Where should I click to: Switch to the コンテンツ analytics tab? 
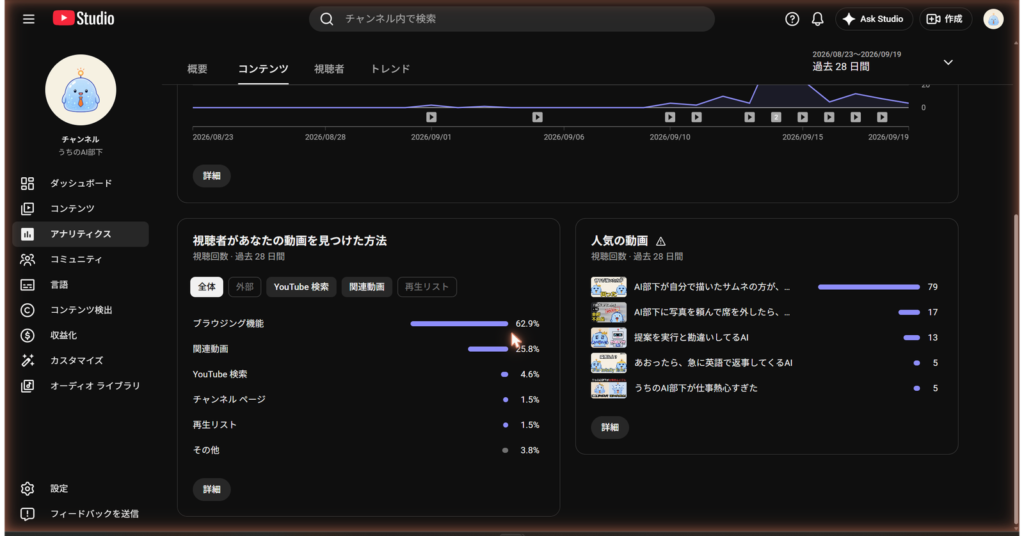click(263, 69)
